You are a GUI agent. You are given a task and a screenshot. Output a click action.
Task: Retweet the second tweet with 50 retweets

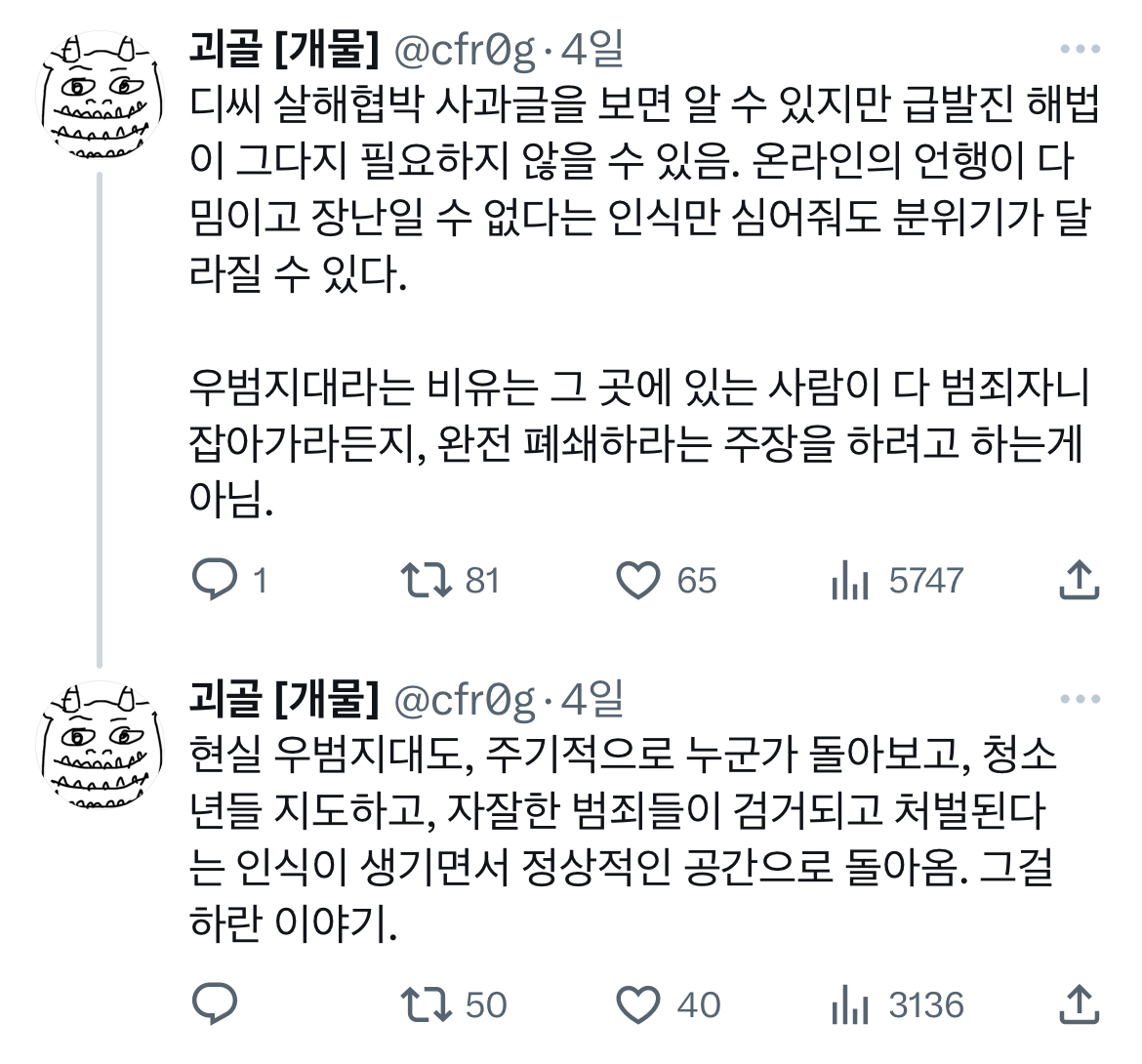click(427, 1003)
